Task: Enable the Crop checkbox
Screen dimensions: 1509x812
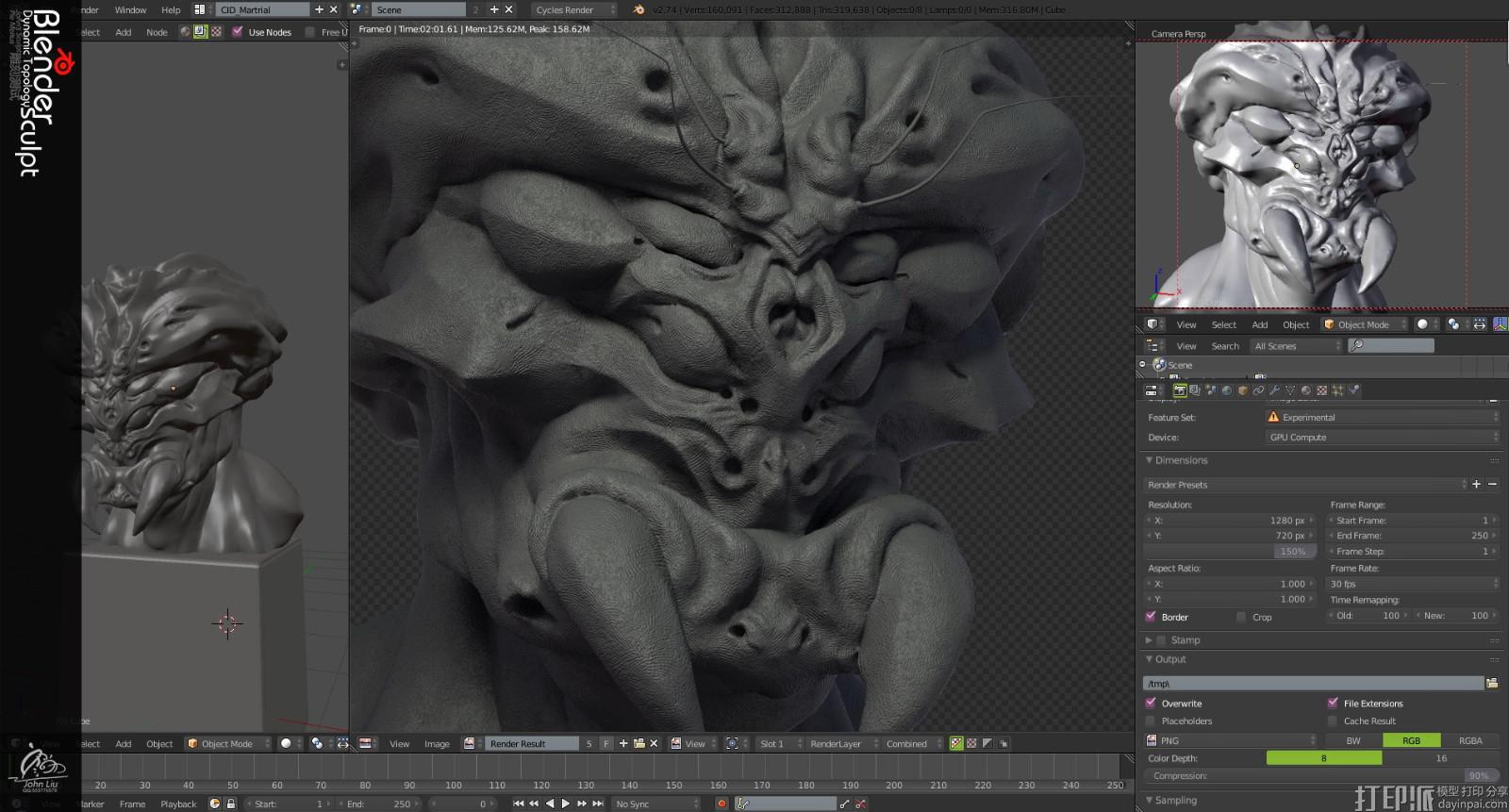Action: (1241, 617)
